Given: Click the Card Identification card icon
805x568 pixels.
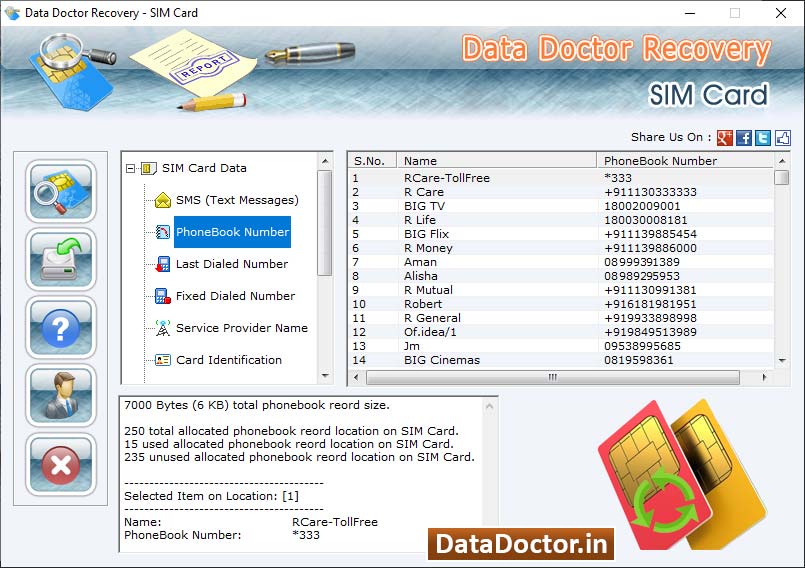Looking at the screenshot, I should 163,360.
